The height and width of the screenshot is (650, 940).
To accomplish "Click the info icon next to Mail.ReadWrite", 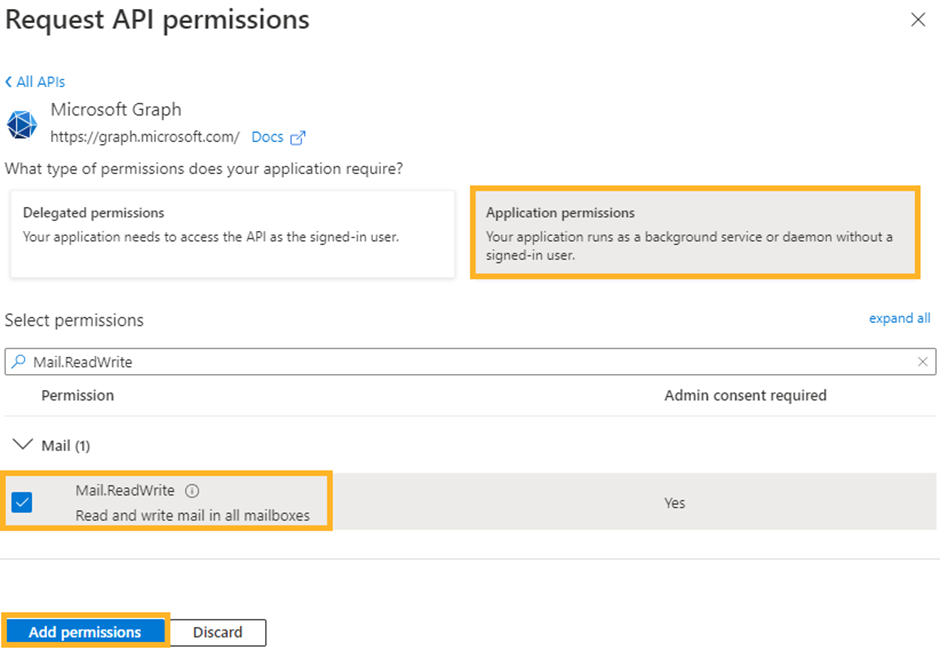I will (193, 491).
